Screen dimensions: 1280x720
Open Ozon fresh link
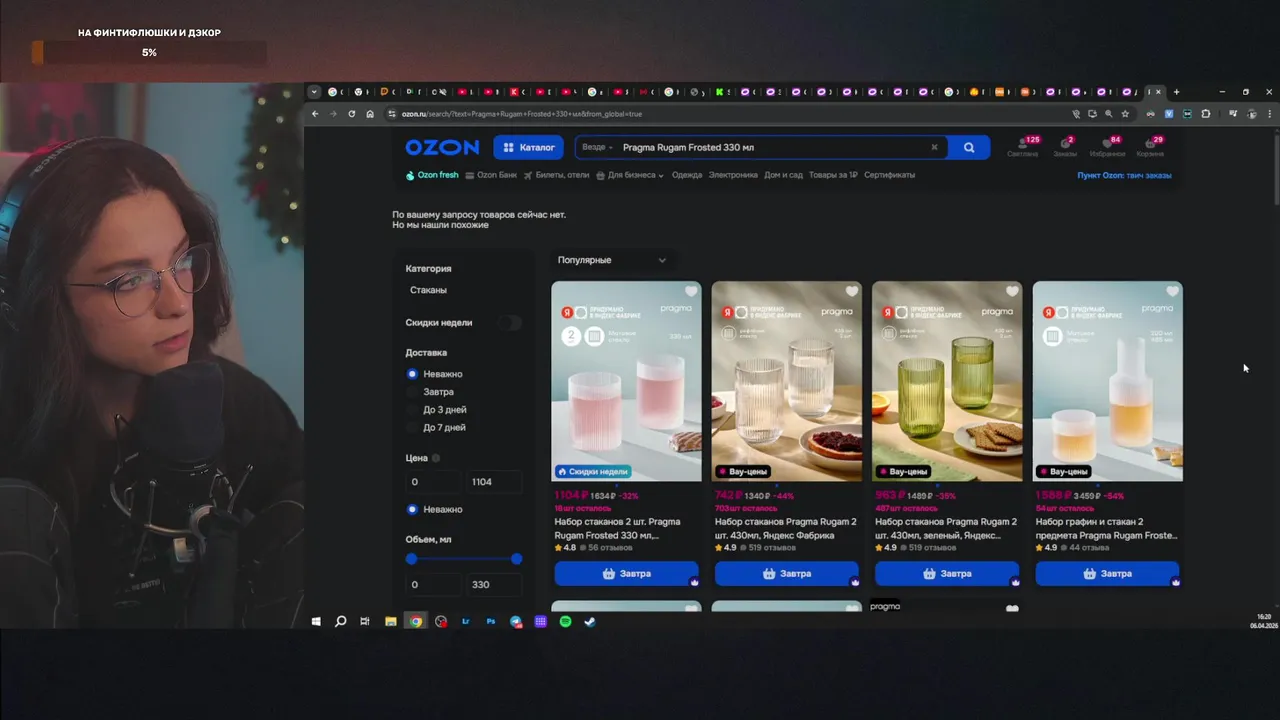click(432, 175)
